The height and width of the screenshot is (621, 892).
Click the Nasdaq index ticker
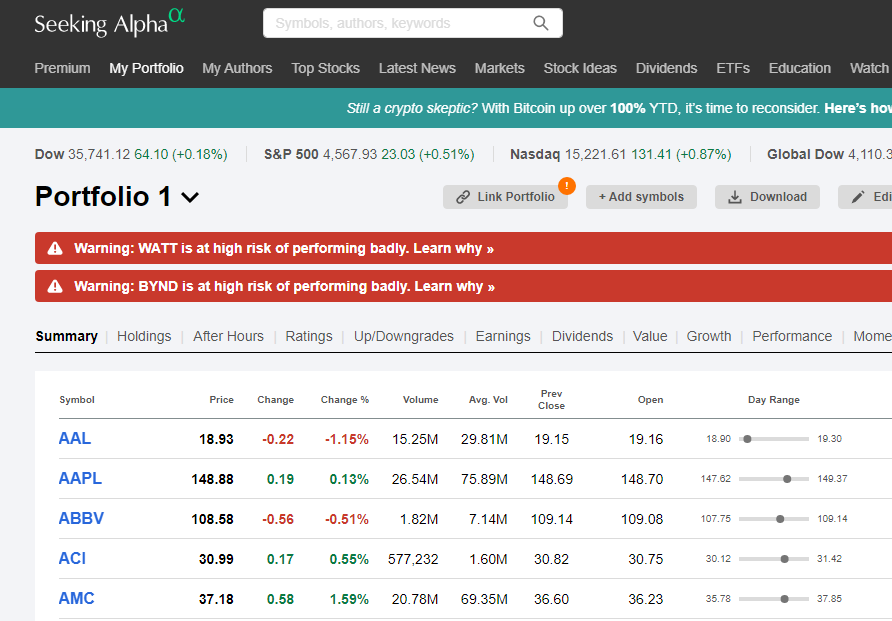coord(621,154)
